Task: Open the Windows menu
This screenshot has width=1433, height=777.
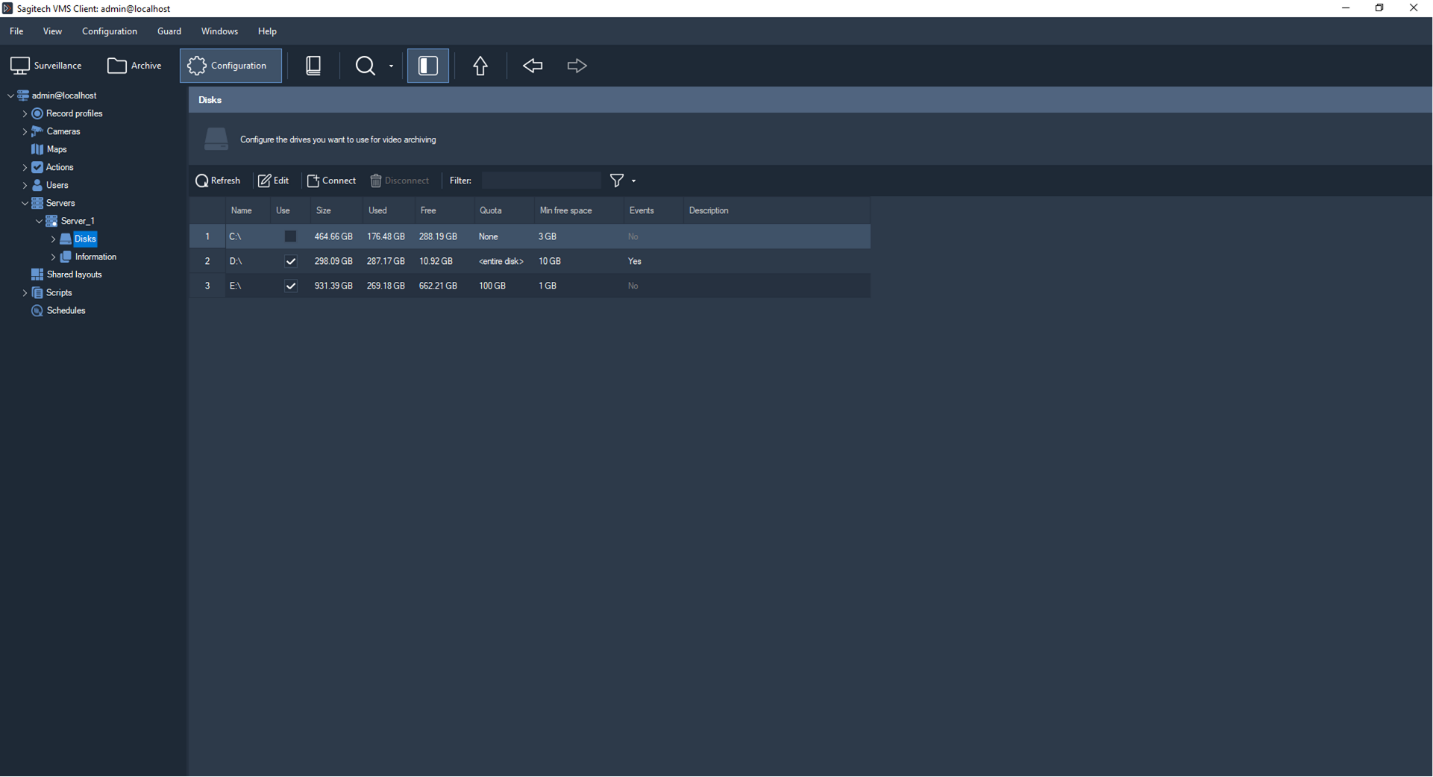Action: (219, 31)
